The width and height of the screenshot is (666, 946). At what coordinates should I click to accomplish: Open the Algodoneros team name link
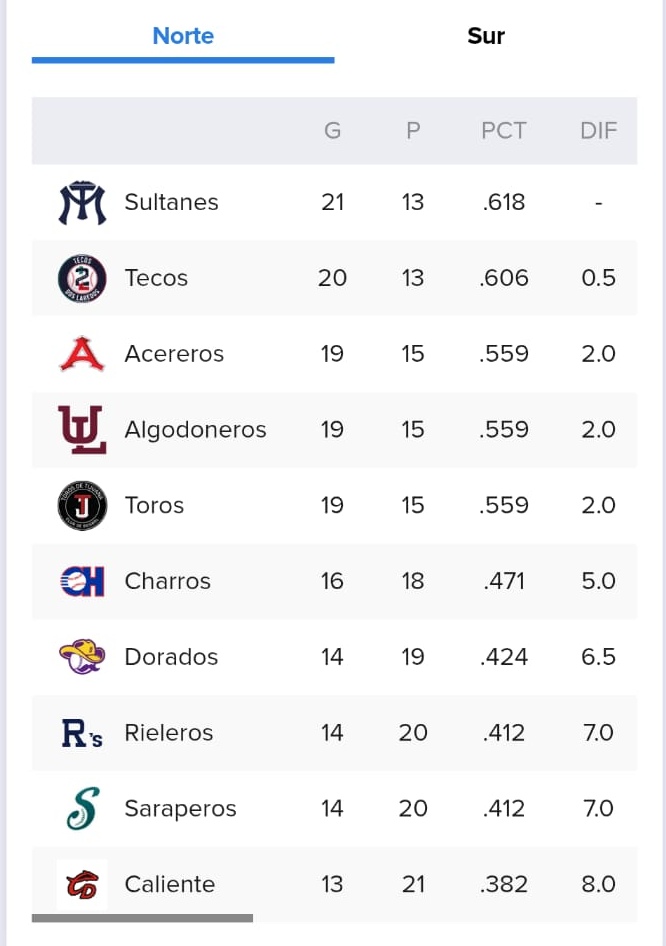point(195,430)
